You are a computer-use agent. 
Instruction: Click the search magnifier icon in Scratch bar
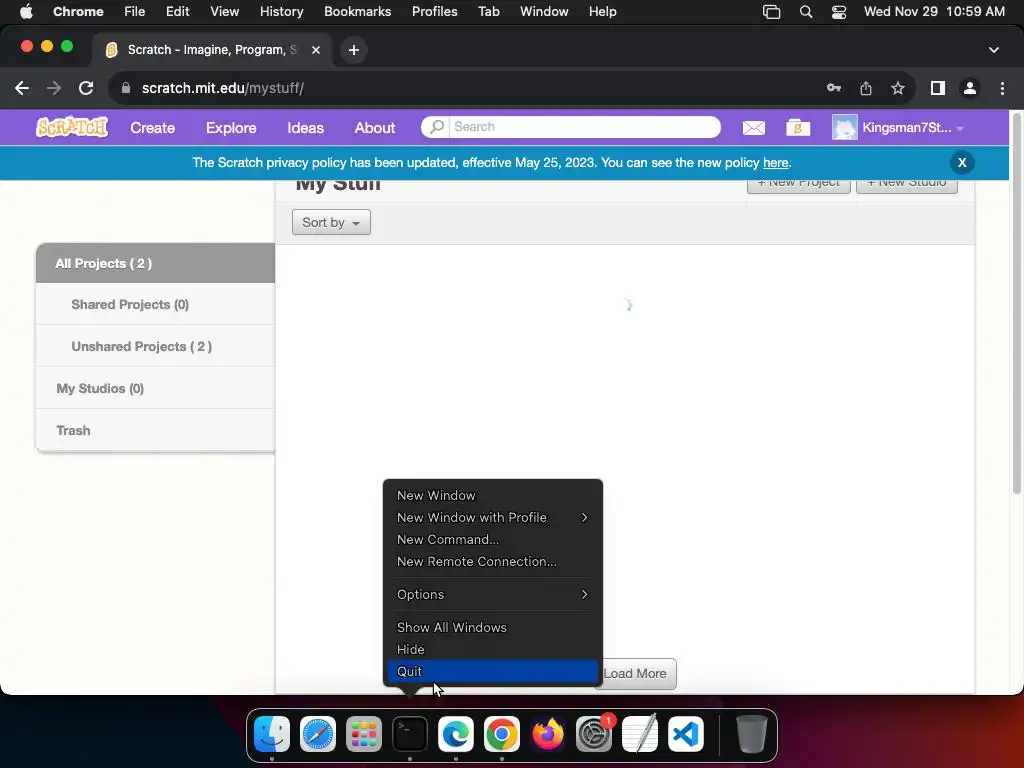436,127
